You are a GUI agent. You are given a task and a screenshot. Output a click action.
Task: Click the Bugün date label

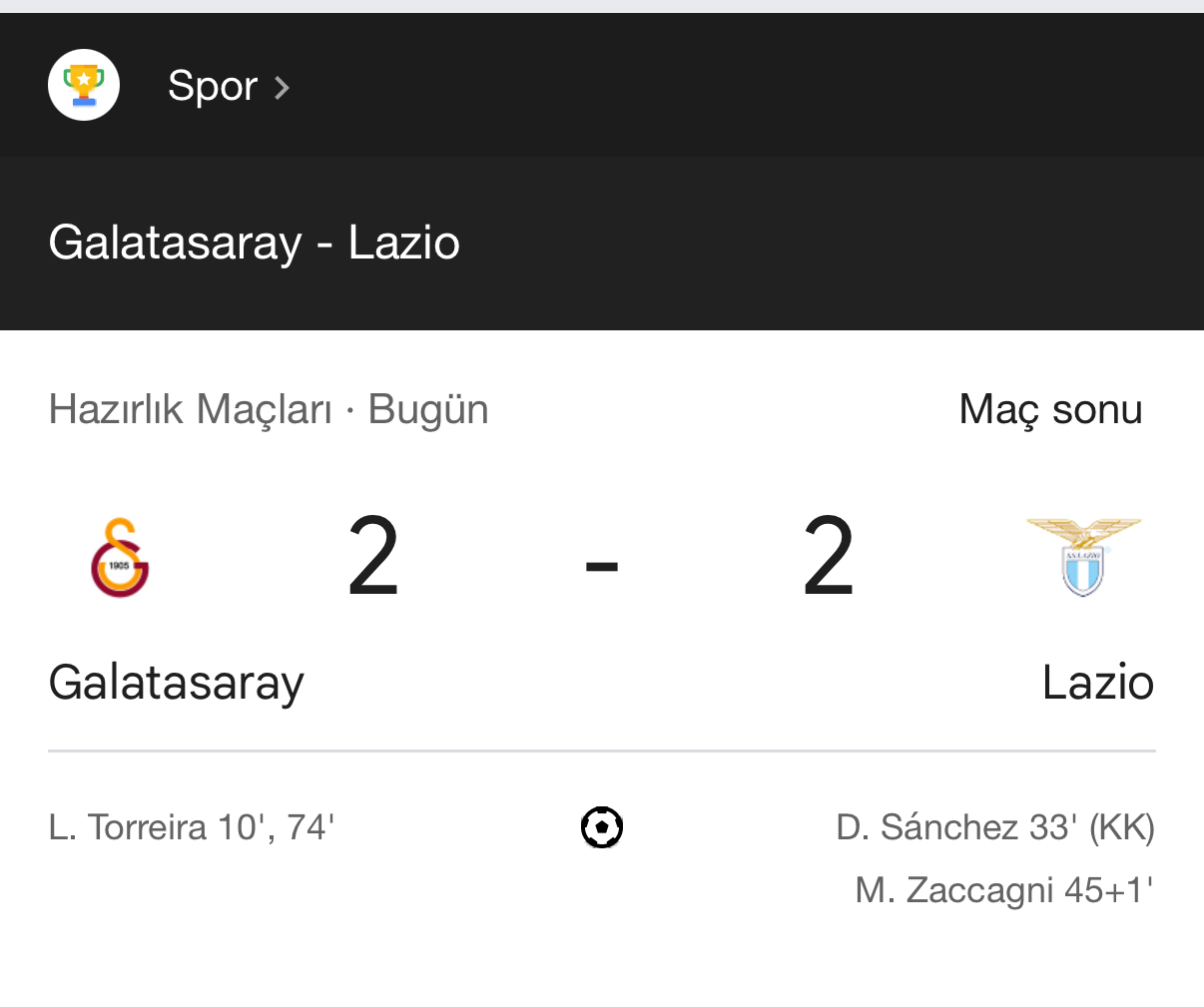(428, 409)
